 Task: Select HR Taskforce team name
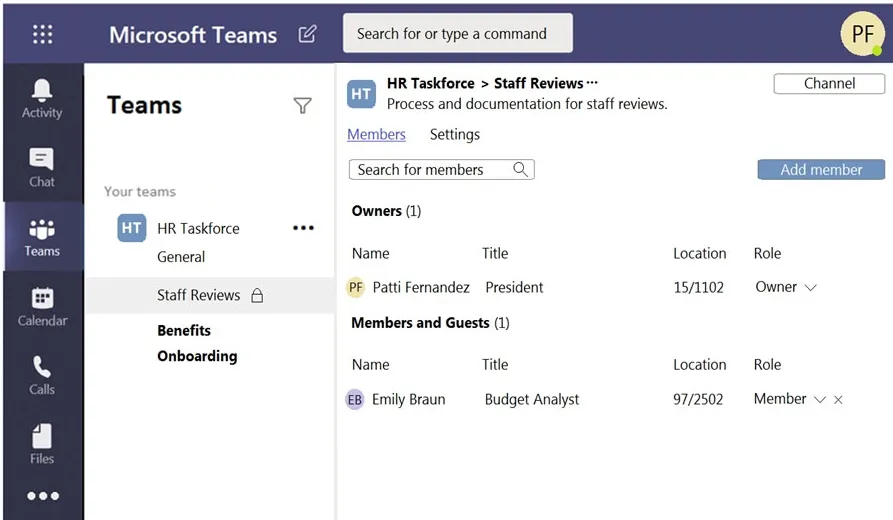[x=198, y=228]
